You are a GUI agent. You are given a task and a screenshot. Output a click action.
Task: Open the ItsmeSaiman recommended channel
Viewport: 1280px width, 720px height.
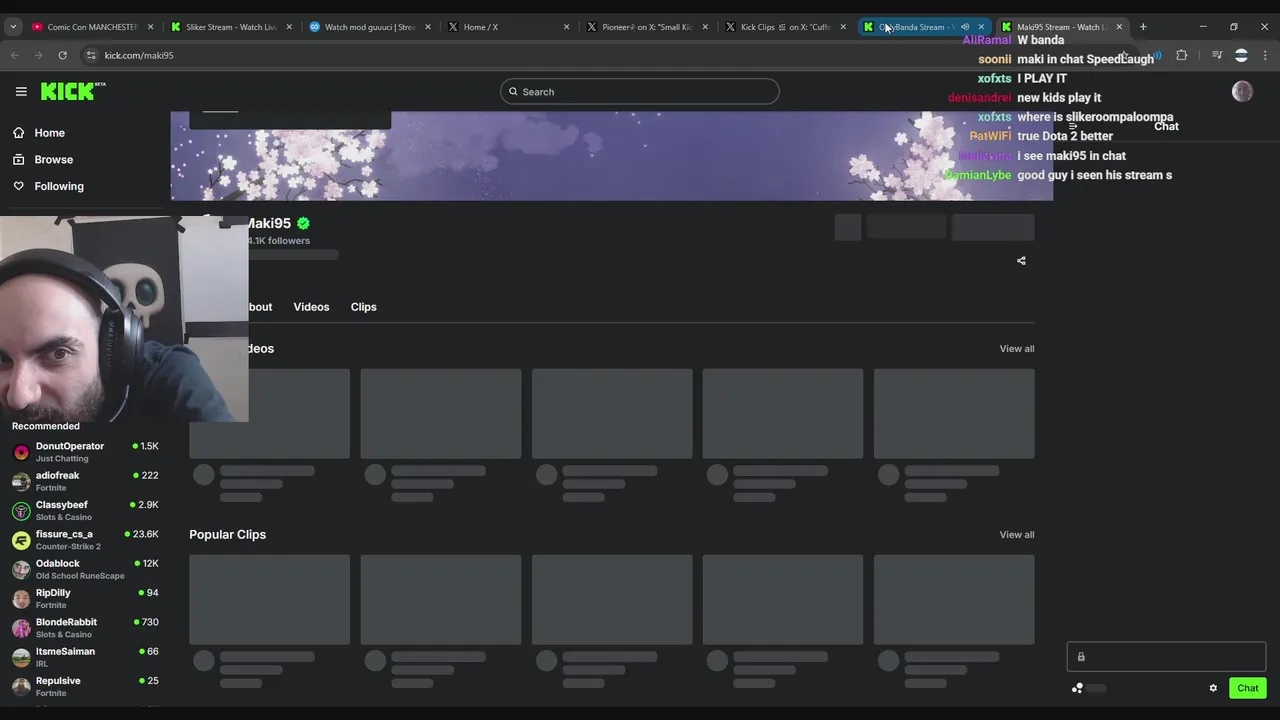(x=85, y=657)
